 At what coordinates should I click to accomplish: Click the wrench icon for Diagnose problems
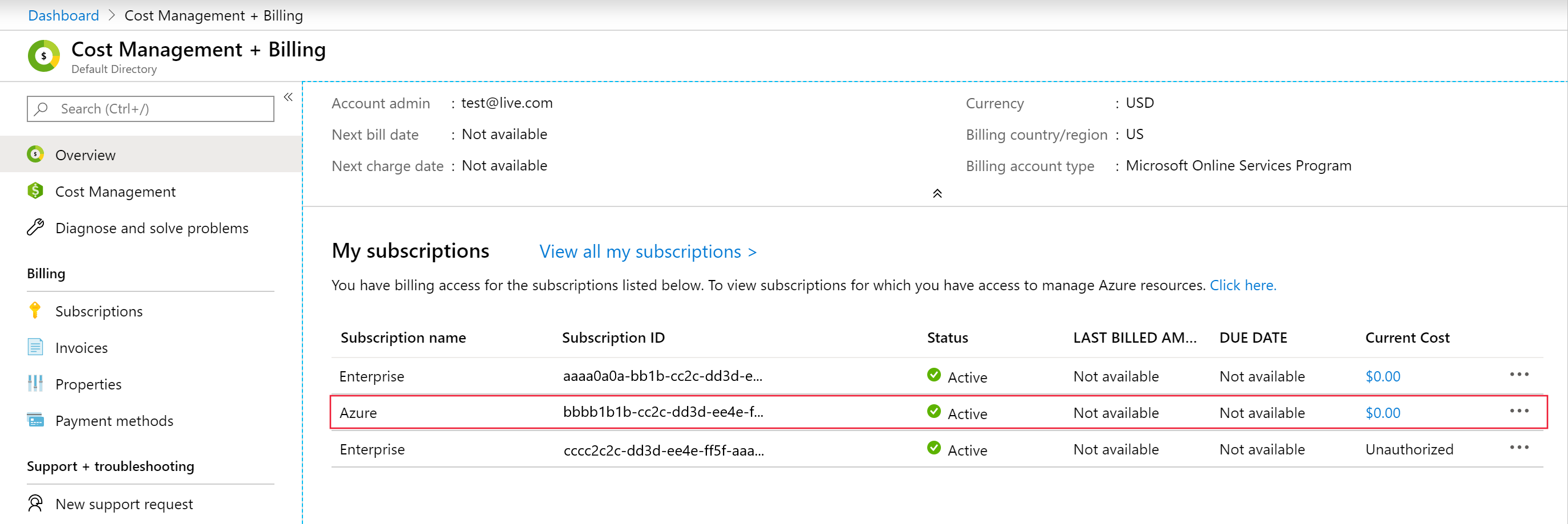point(35,228)
